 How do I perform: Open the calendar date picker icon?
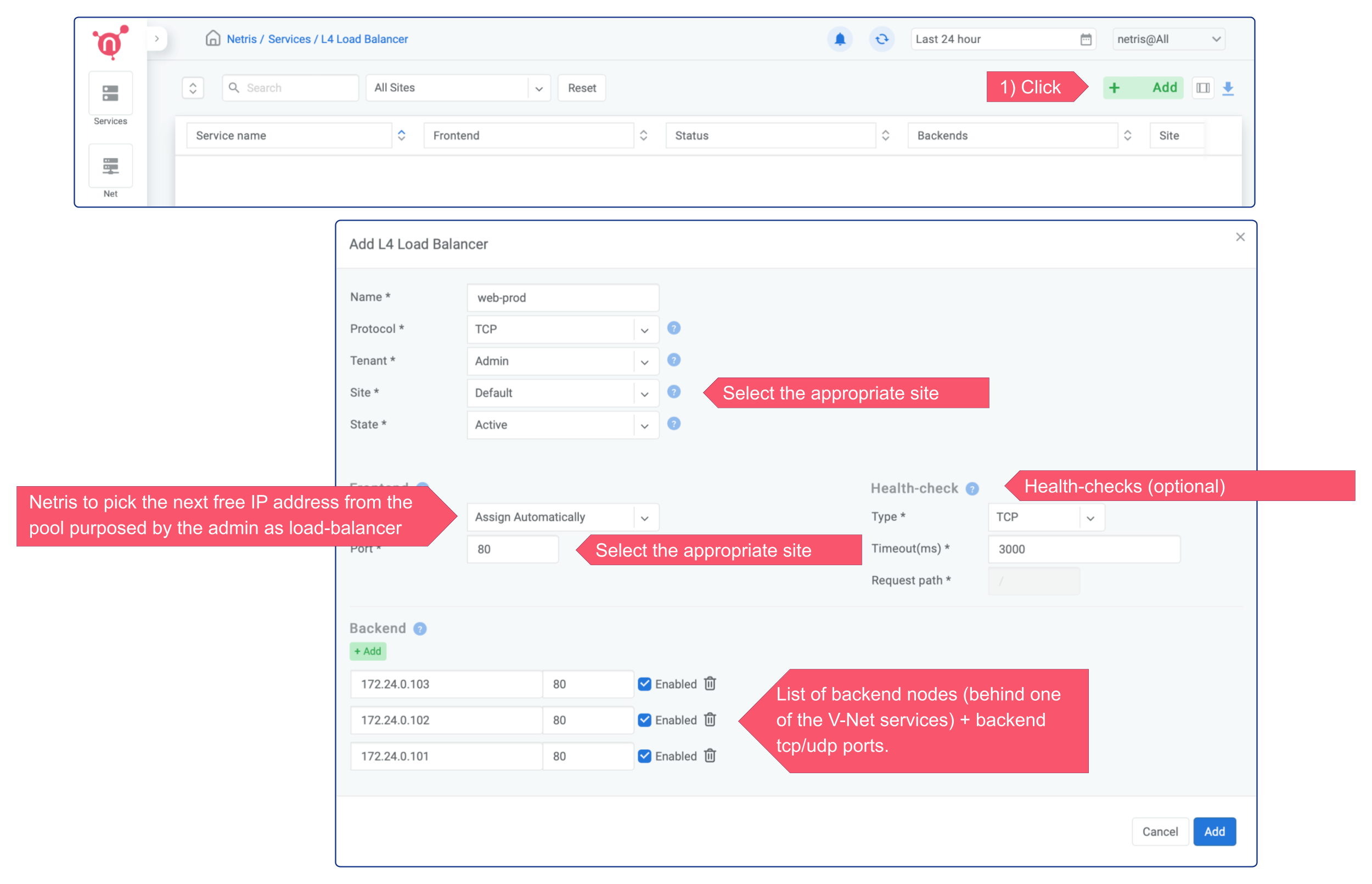click(x=1086, y=39)
